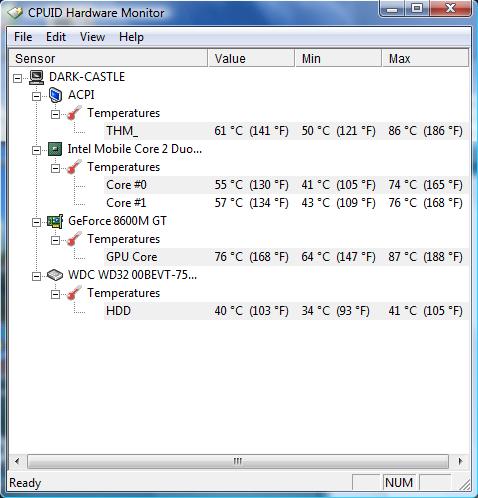478x498 pixels.
Task: Click the horizontal scrollbar right arrow
Action: coord(460,461)
